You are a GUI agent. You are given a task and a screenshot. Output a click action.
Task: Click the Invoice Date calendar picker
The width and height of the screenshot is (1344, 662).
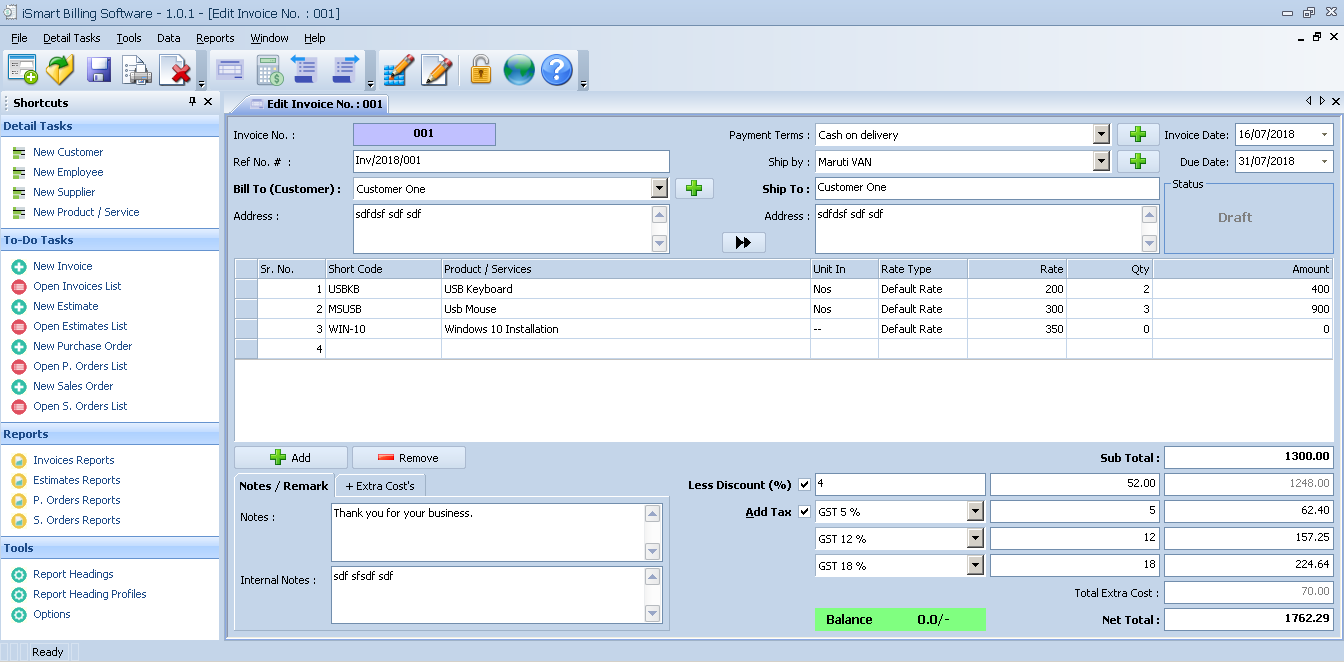(x=1325, y=133)
